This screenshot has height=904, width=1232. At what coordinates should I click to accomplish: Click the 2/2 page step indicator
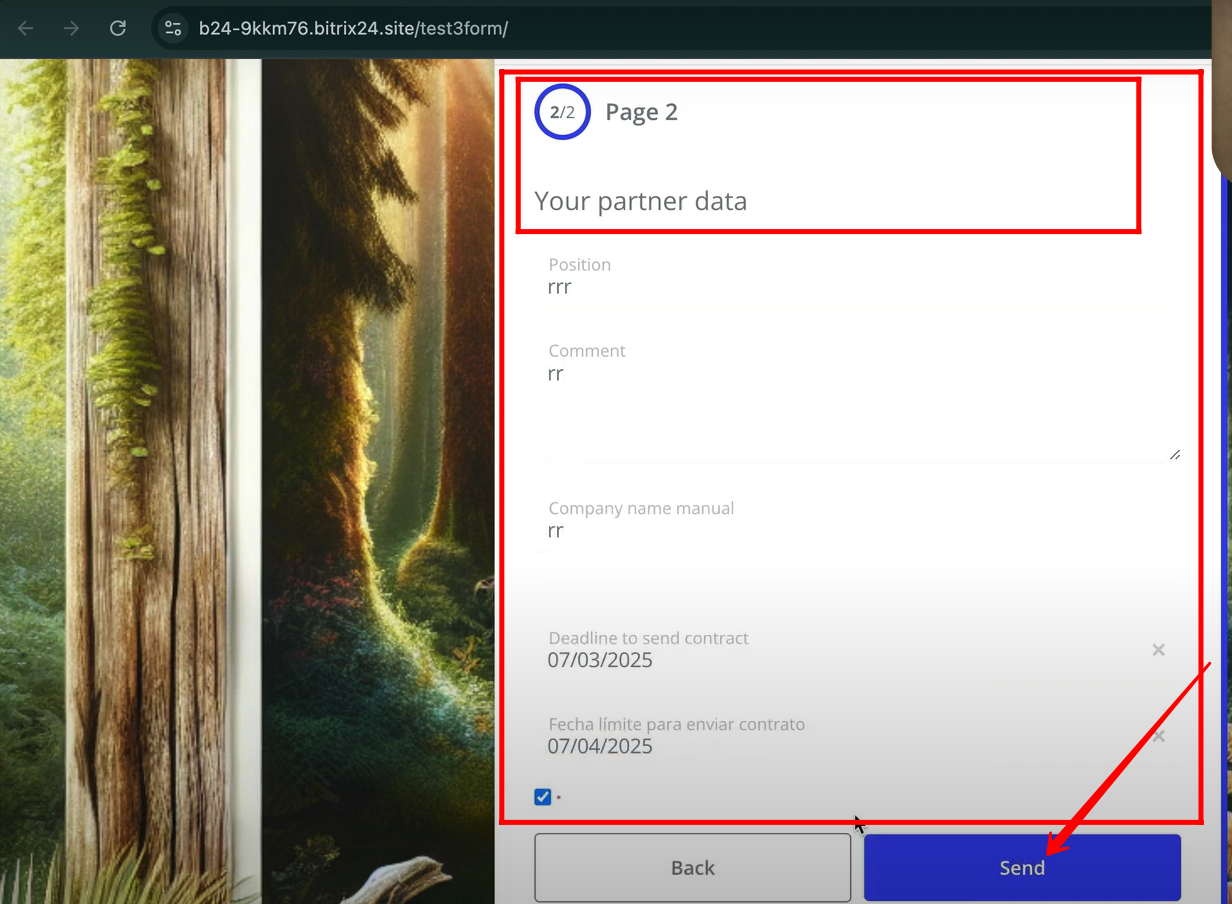pyautogui.click(x=563, y=112)
